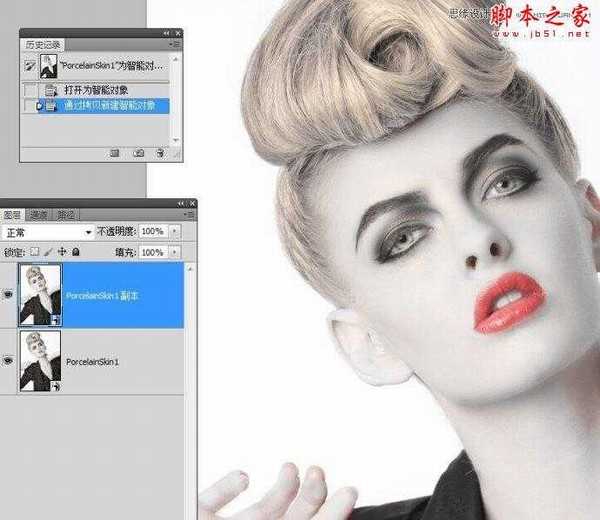Image resolution: width=600 pixels, height=520 pixels.
Task: Open the blend mode dropdown showing 正常
Action: pyautogui.click(x=48, y=232)
